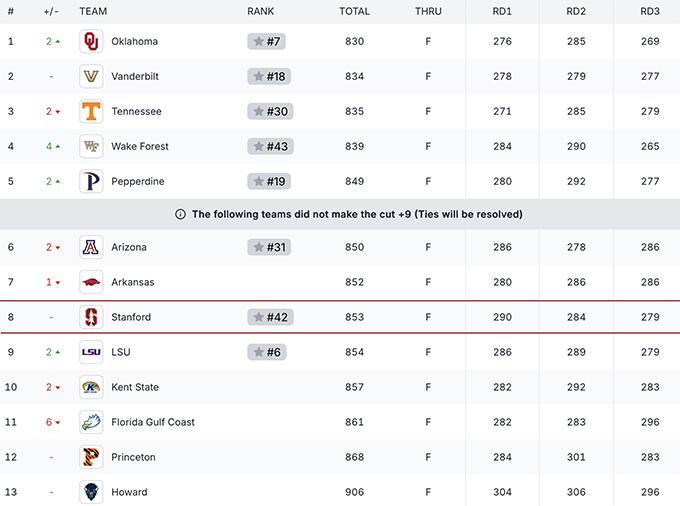Click the Oklahoma team logo

[x=91, y=41]
